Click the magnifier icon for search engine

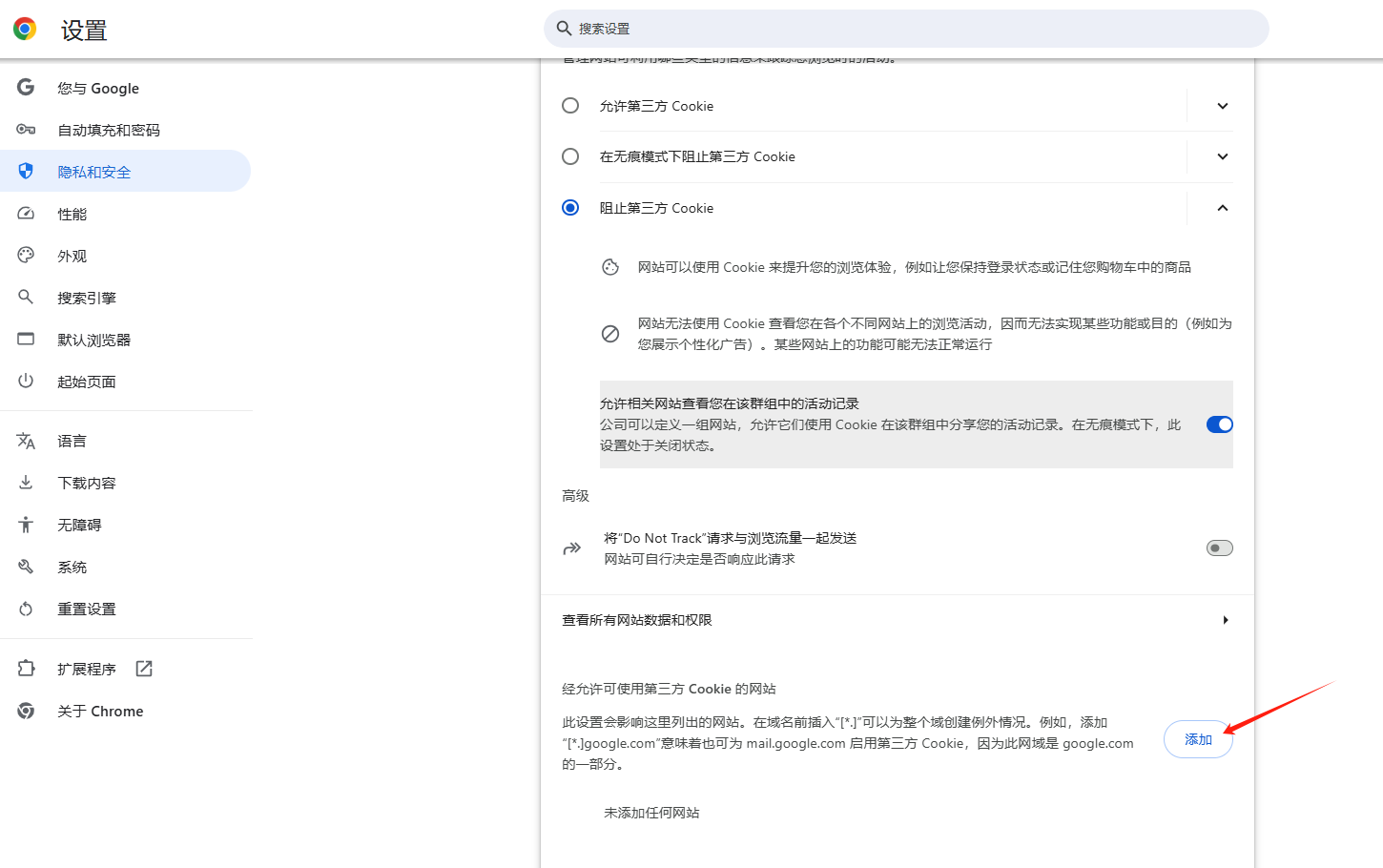pos(26,298)
